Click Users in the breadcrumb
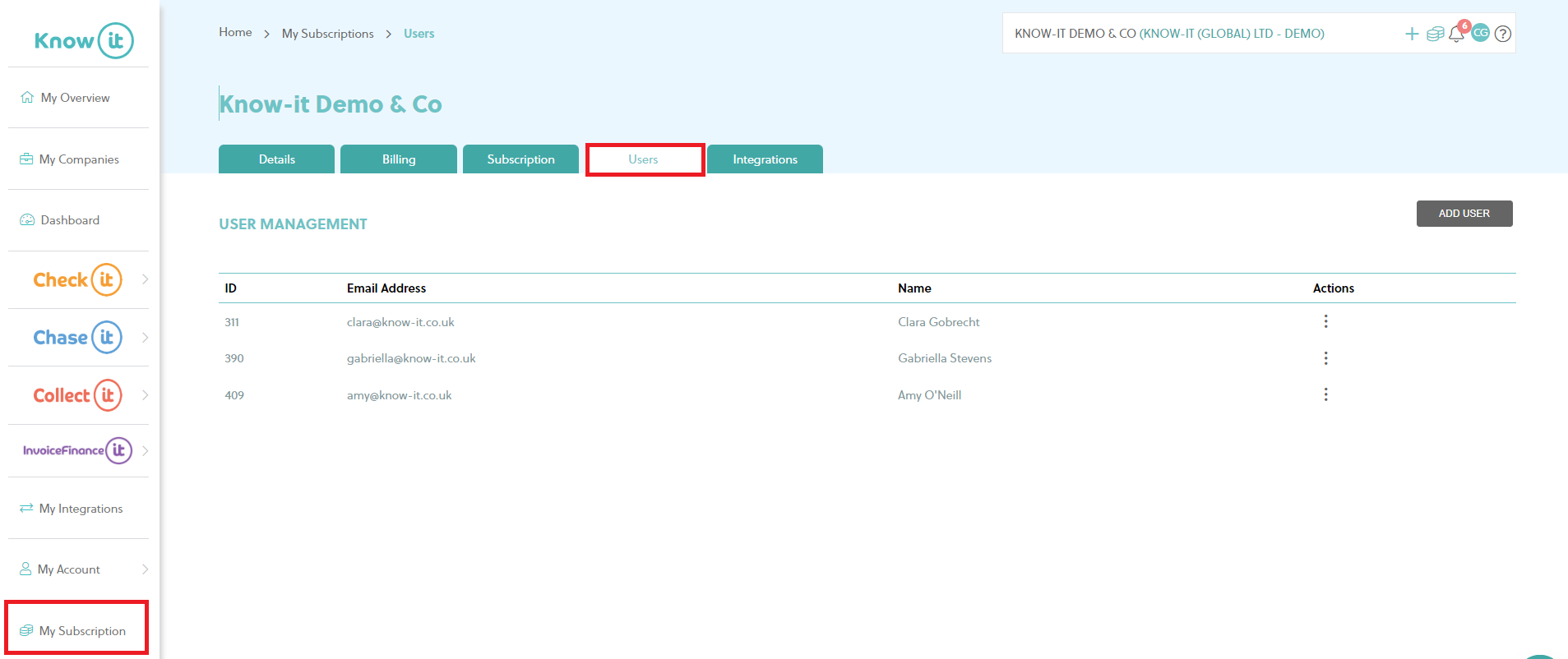 click(419, 34)
